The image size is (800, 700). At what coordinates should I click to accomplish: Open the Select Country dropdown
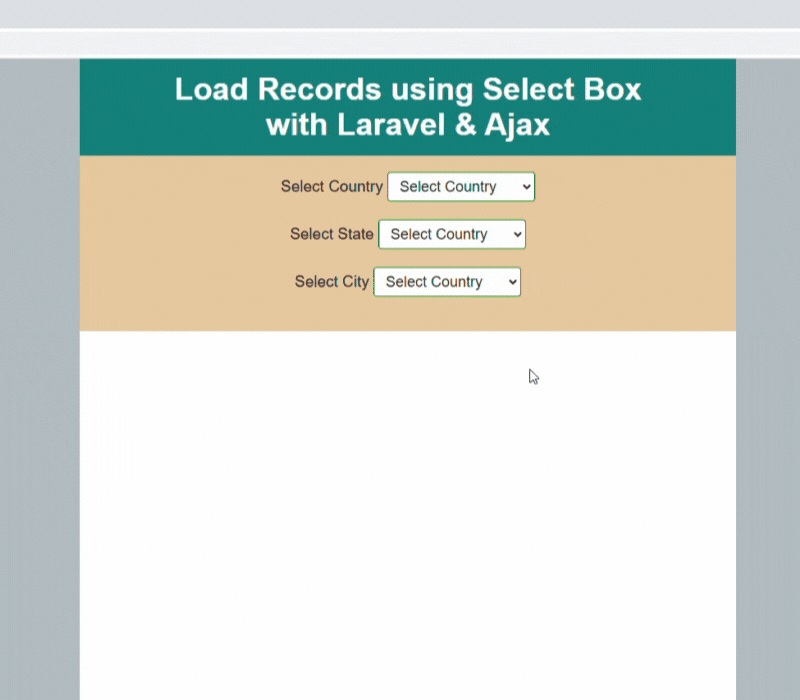tap(461, 187)
